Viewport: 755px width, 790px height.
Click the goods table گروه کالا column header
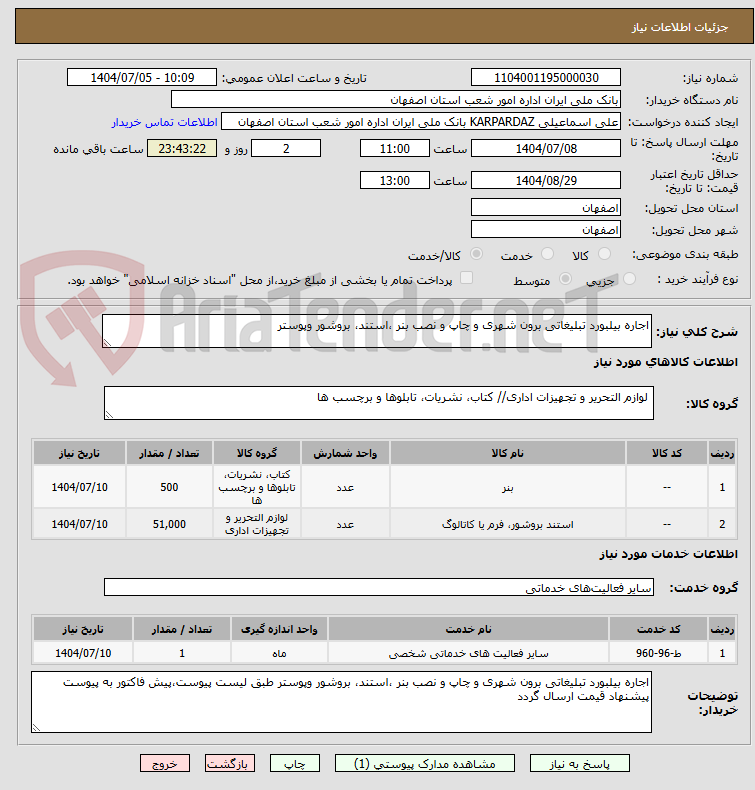(x=257, y=453)
